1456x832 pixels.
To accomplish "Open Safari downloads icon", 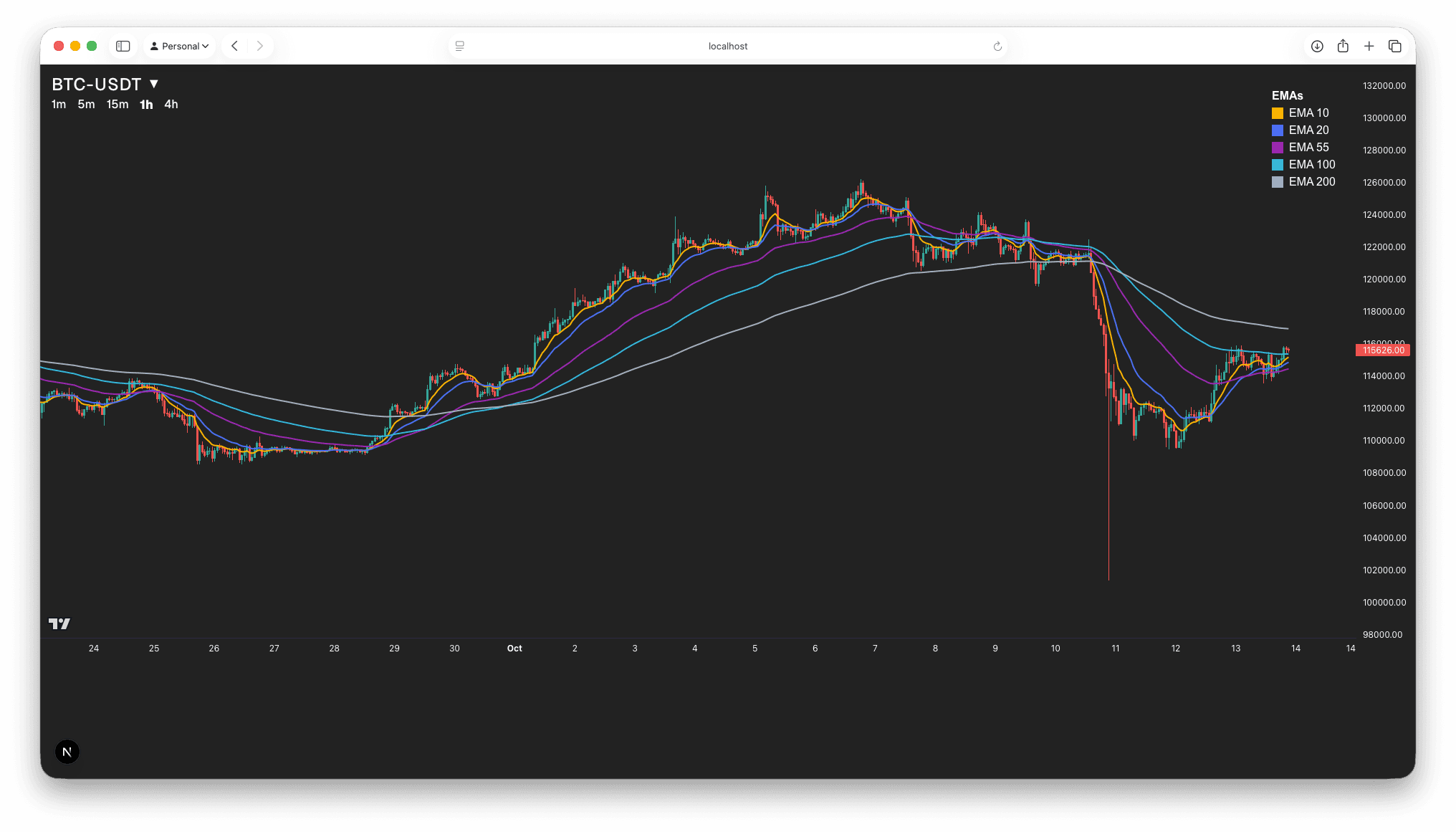I will tap(1317, 46).
